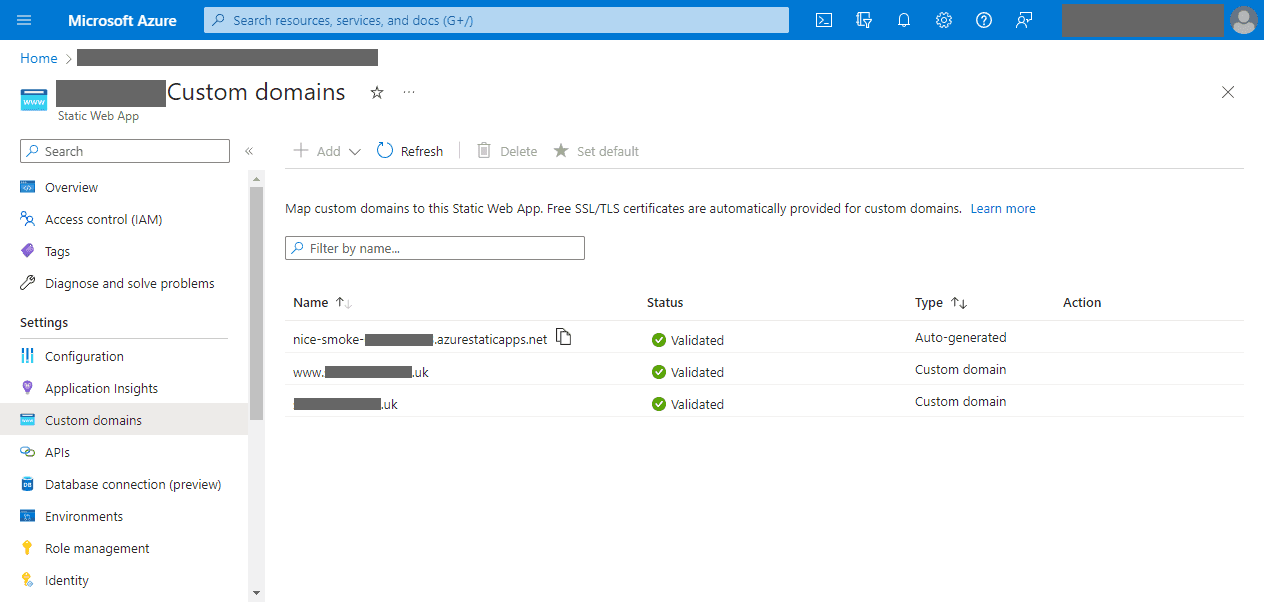Open Configuration in Settings menu
Screen dimensions: 1264x602
[x=84, y=356]
